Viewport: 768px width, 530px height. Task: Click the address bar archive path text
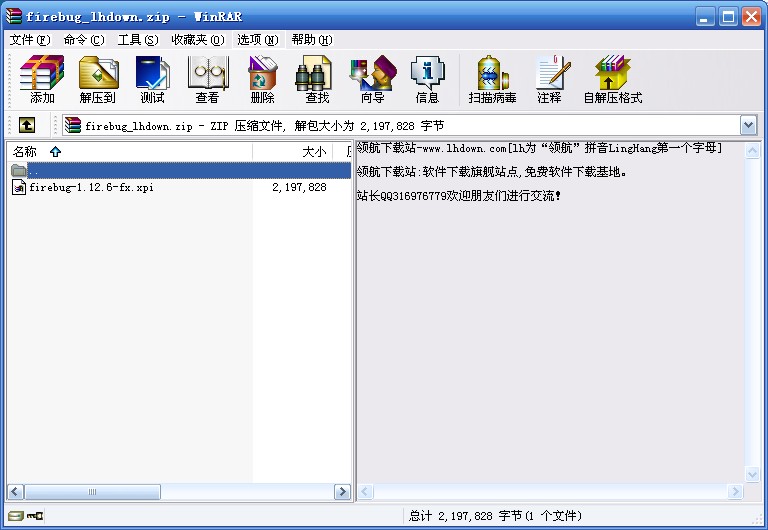coord(264,126)
